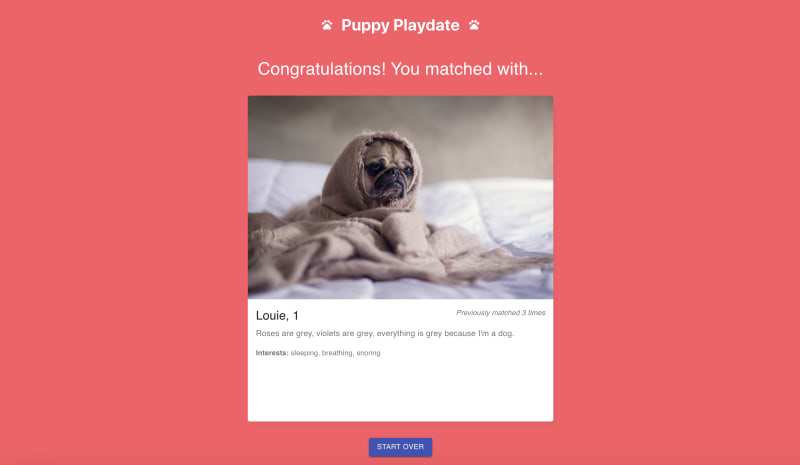Click the breathing interest
This screenshot has width=800, height=465.
(x=337, y=353)
